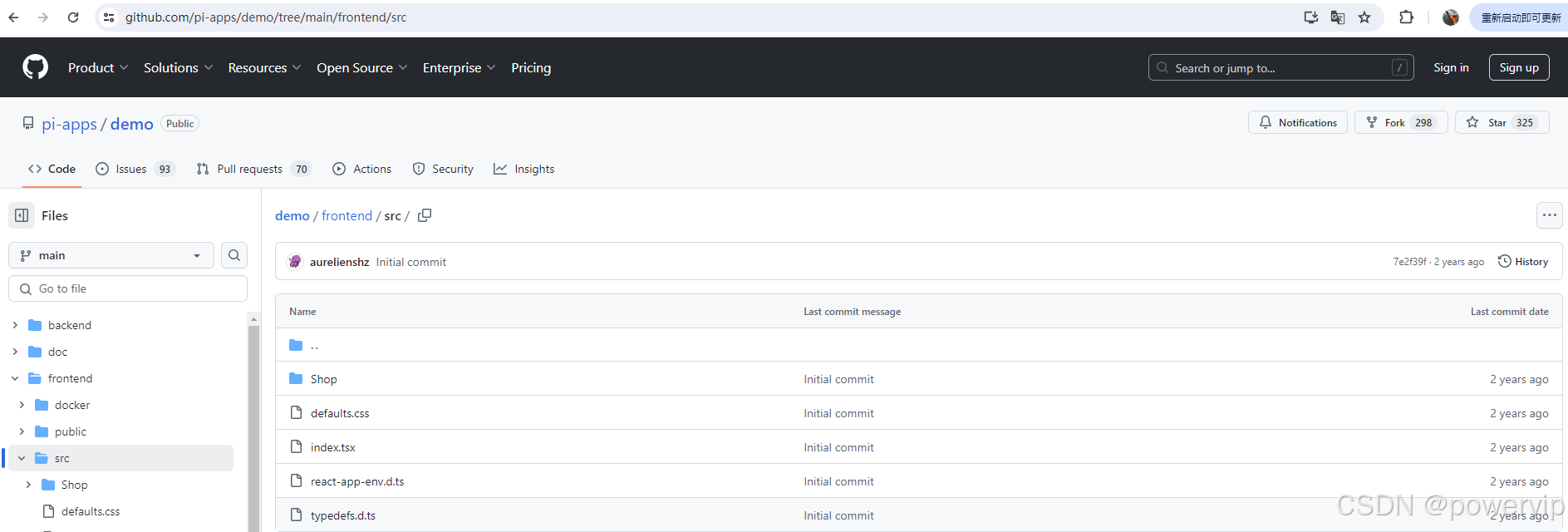Image resolution: width=1568 pixels, height=532 pixels.
Task: Open the more options ellipsis button
Action: (x=1550, y=215)
